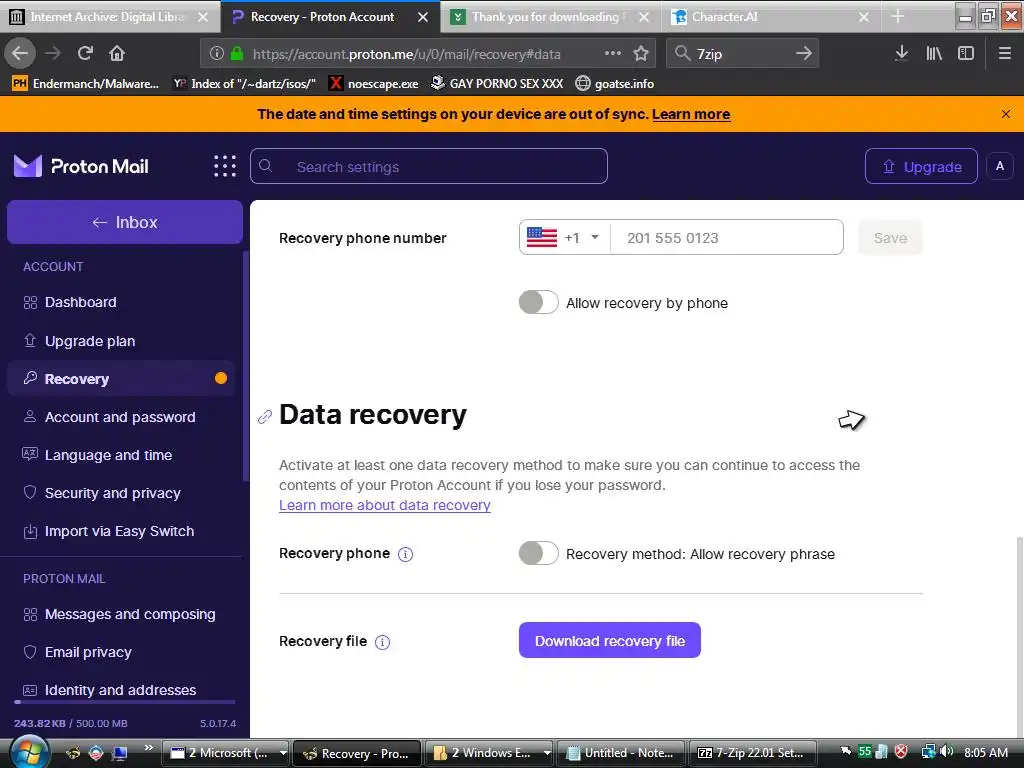Click the Windows Start orb
This screenshot has width=1024, height=768.
click(29, 752)
